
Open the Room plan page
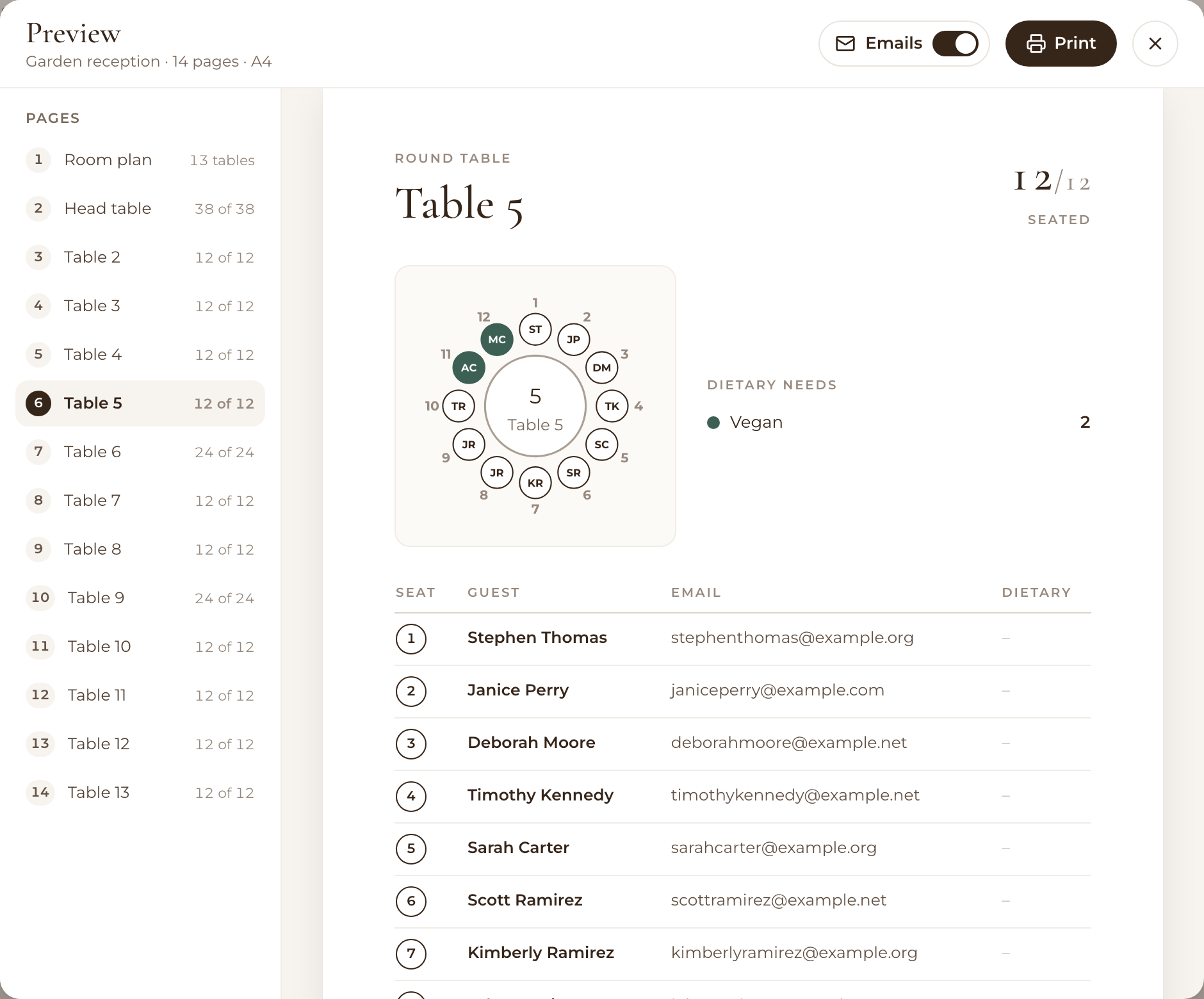(x=140, y=160)
